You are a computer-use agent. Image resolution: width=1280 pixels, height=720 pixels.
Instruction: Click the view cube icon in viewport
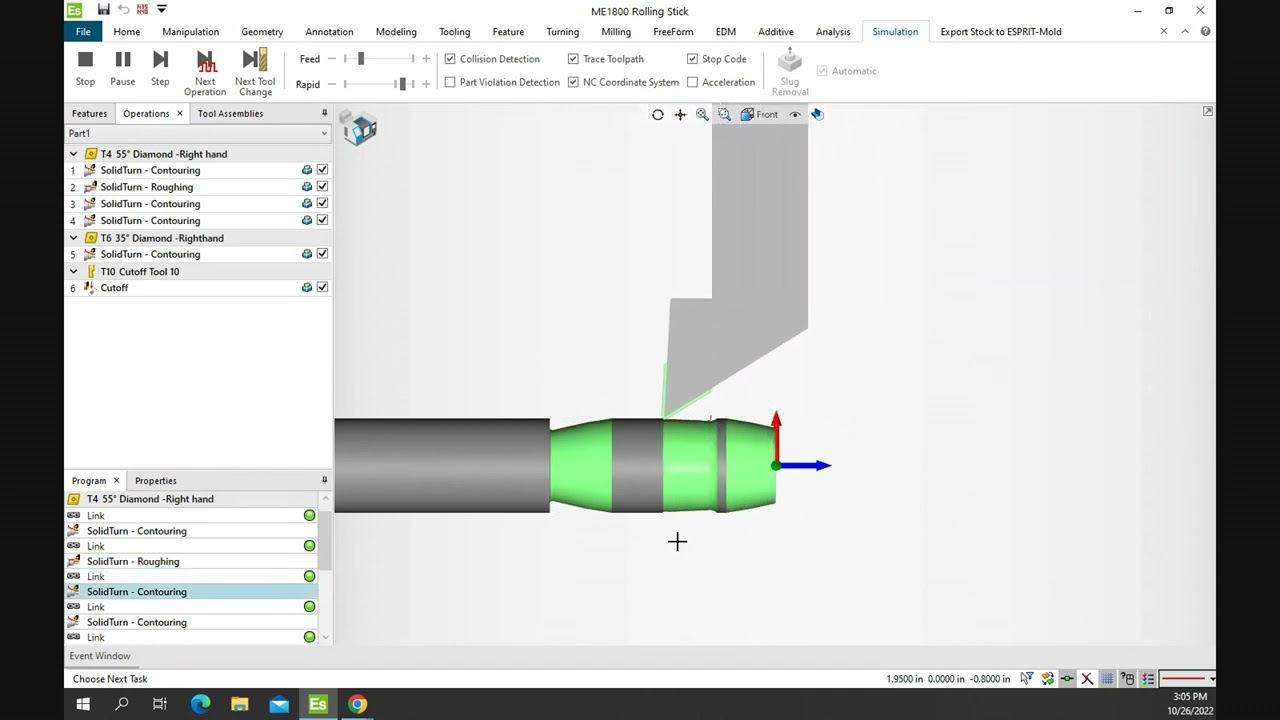[x=358, y=127]
